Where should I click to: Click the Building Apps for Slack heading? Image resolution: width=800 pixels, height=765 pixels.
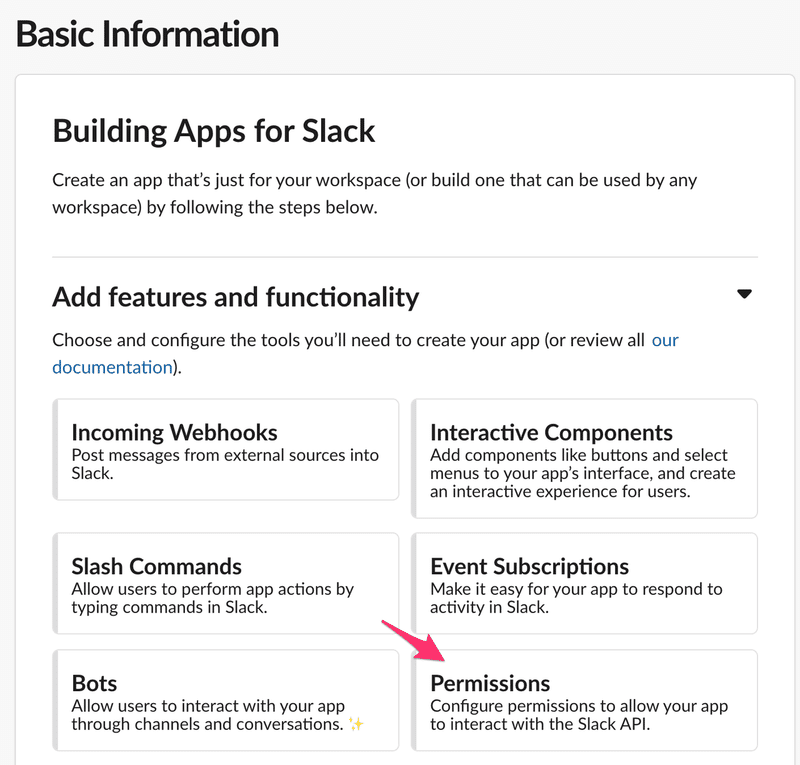pyautogui.click(x=214, y=131)
